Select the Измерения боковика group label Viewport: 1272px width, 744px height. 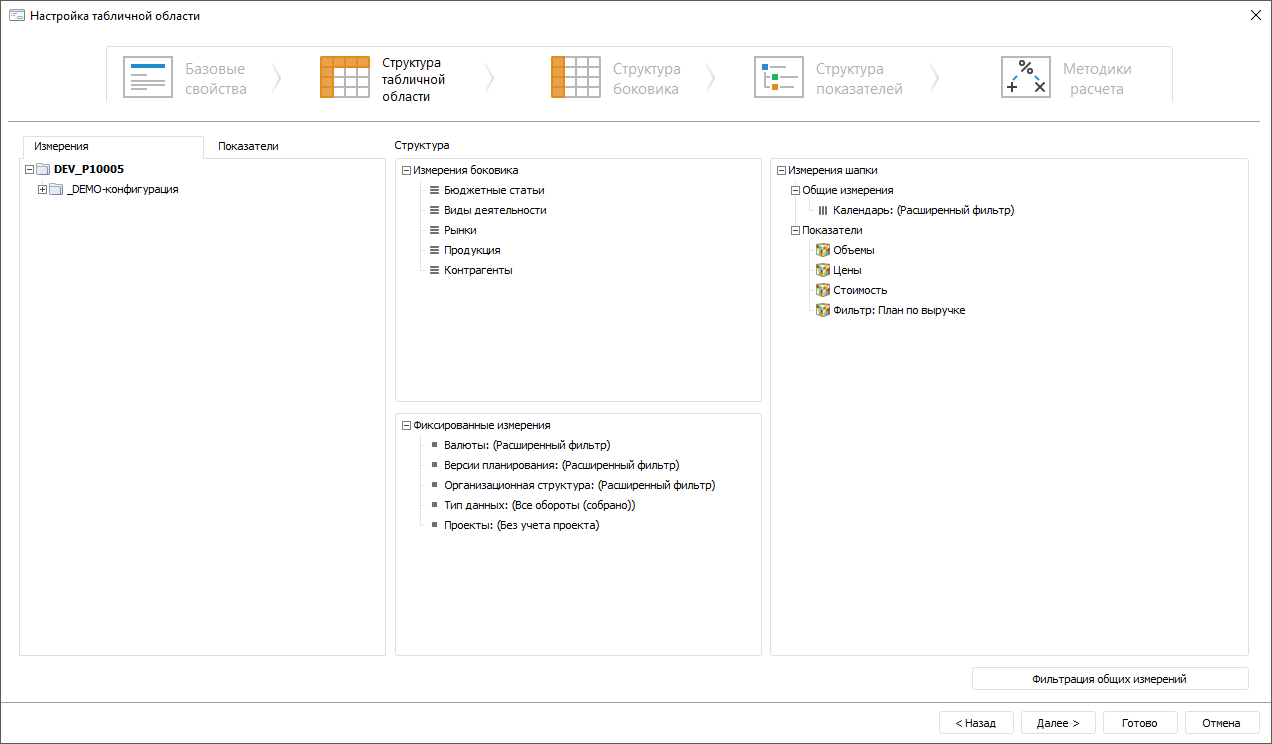tap(466, 171)
